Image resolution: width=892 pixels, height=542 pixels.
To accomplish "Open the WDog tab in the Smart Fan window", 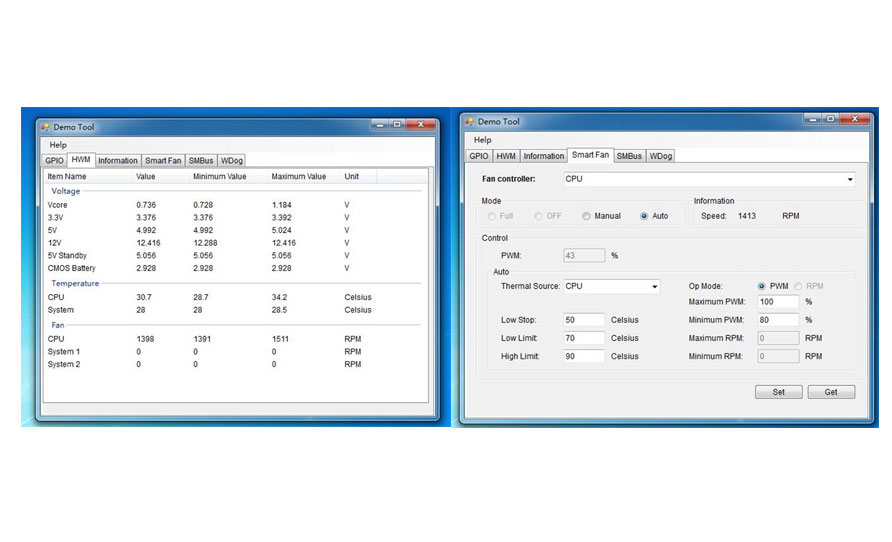I will click(x=660, y=156).
